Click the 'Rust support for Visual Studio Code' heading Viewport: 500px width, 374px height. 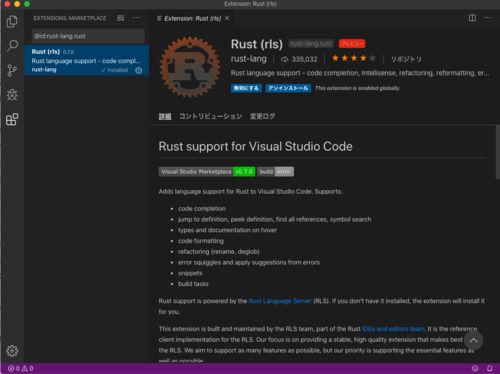(x=255, y=146)
